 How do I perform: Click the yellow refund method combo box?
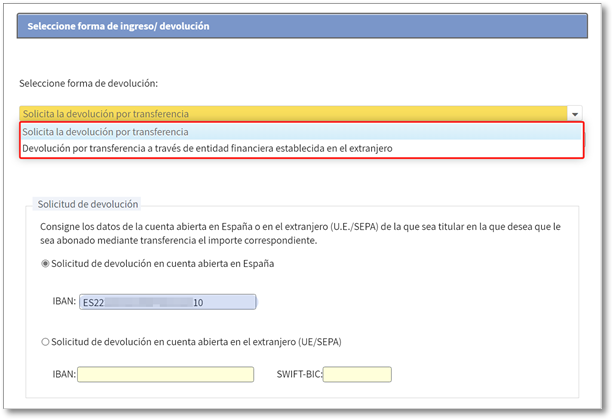pos(290,114)
